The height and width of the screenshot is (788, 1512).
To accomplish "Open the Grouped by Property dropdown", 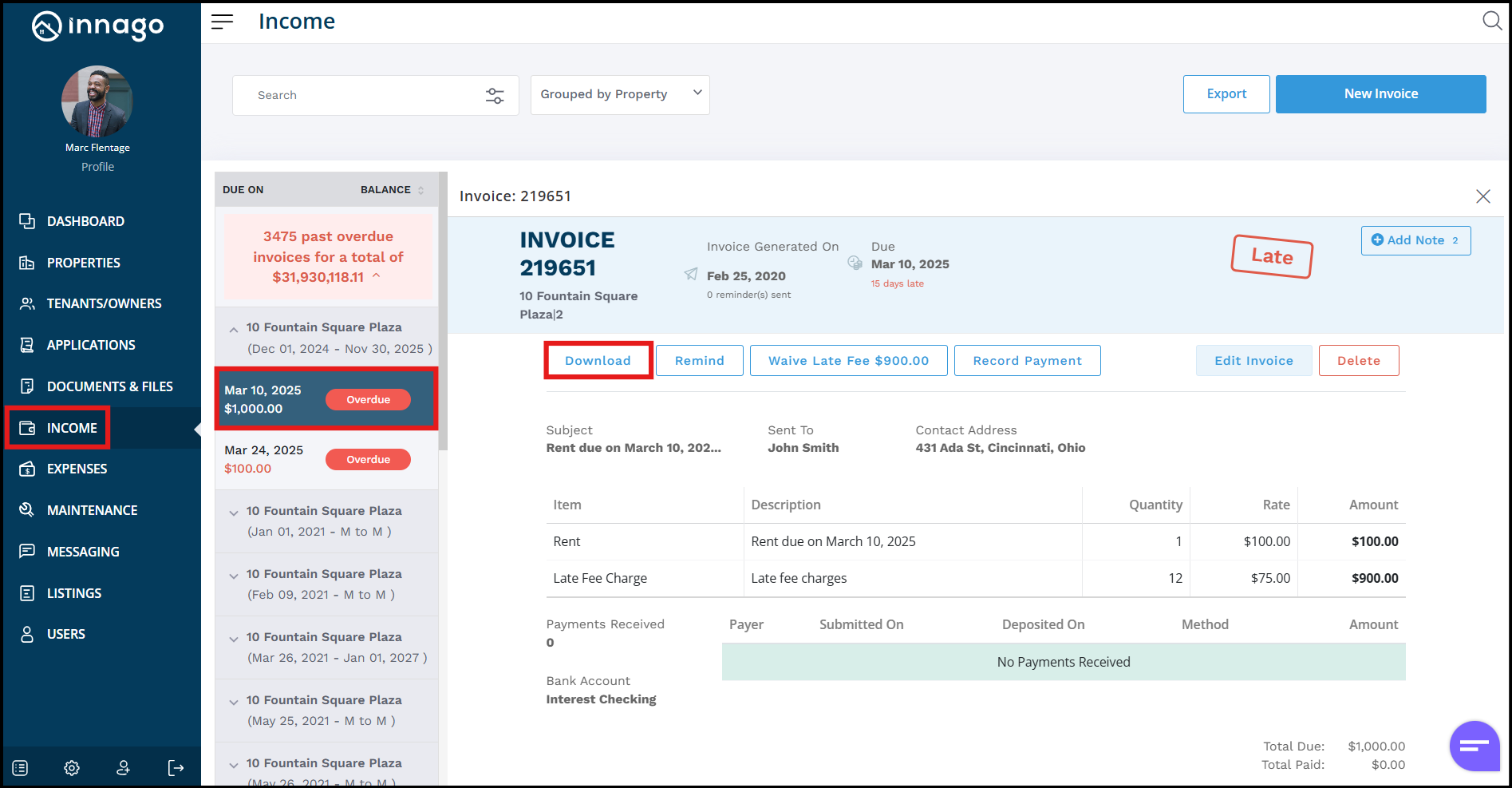I will (620, 94).
